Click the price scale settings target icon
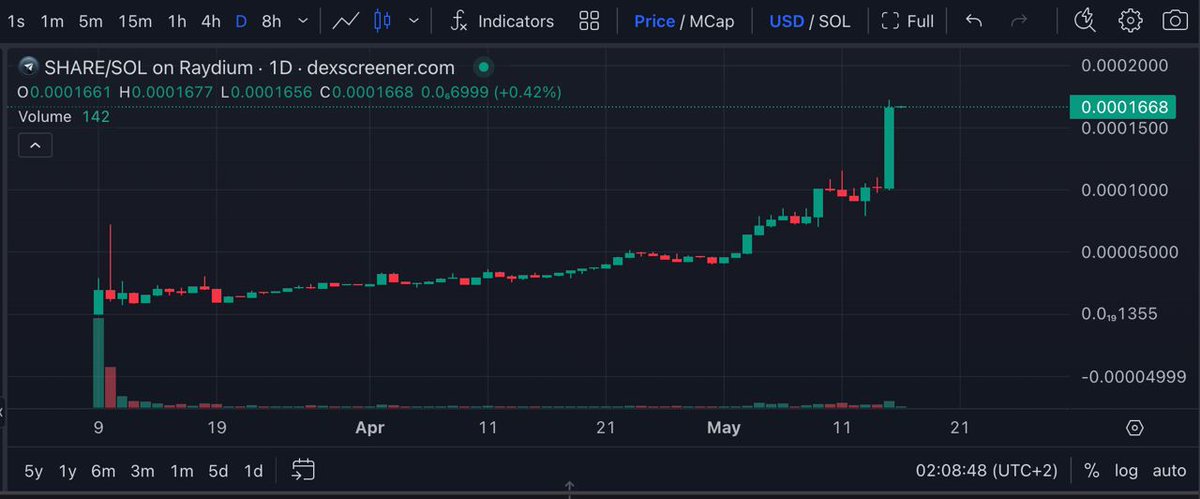The height and width of the screenshot is (499, 1200). [x=1134, y=428]
